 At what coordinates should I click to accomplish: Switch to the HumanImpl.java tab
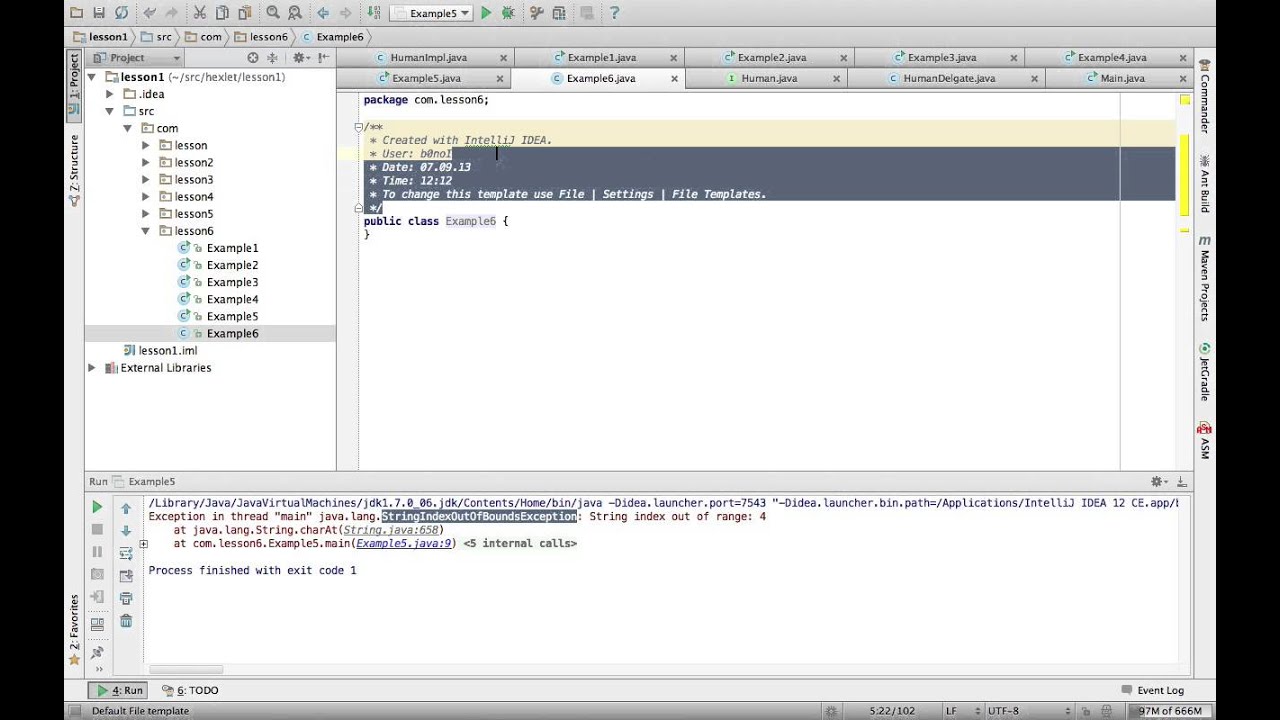(427, 58)
